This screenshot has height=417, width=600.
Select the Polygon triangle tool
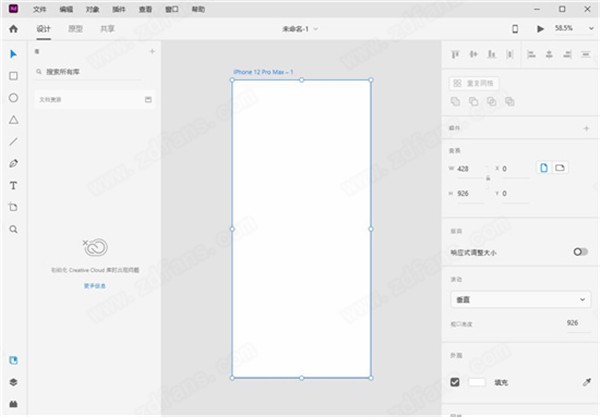click(x=13, y=120)
